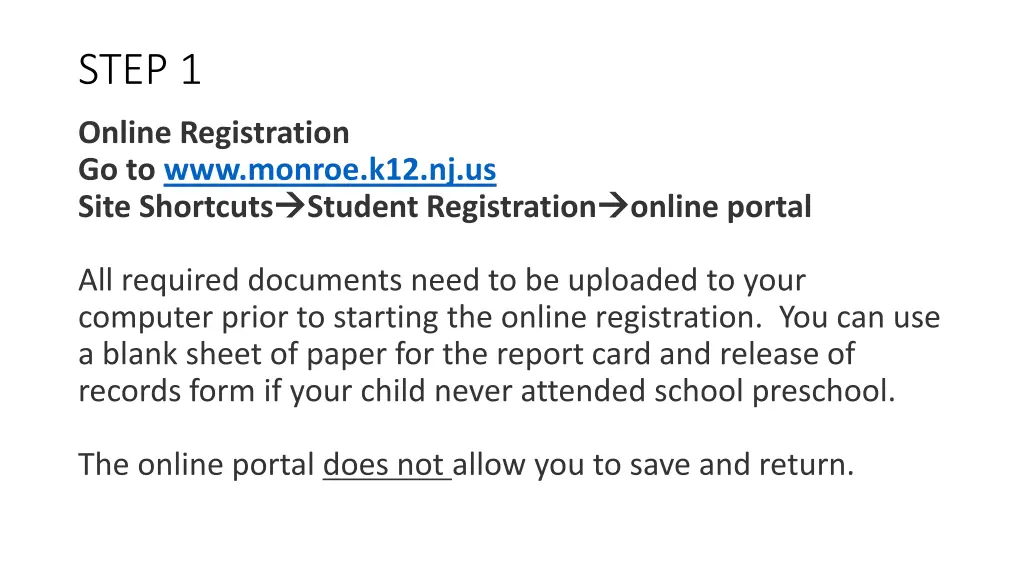Select the Online Registration bold title
The width and height of the screenshot is (1024, 576).
click(x=214, y=133)
